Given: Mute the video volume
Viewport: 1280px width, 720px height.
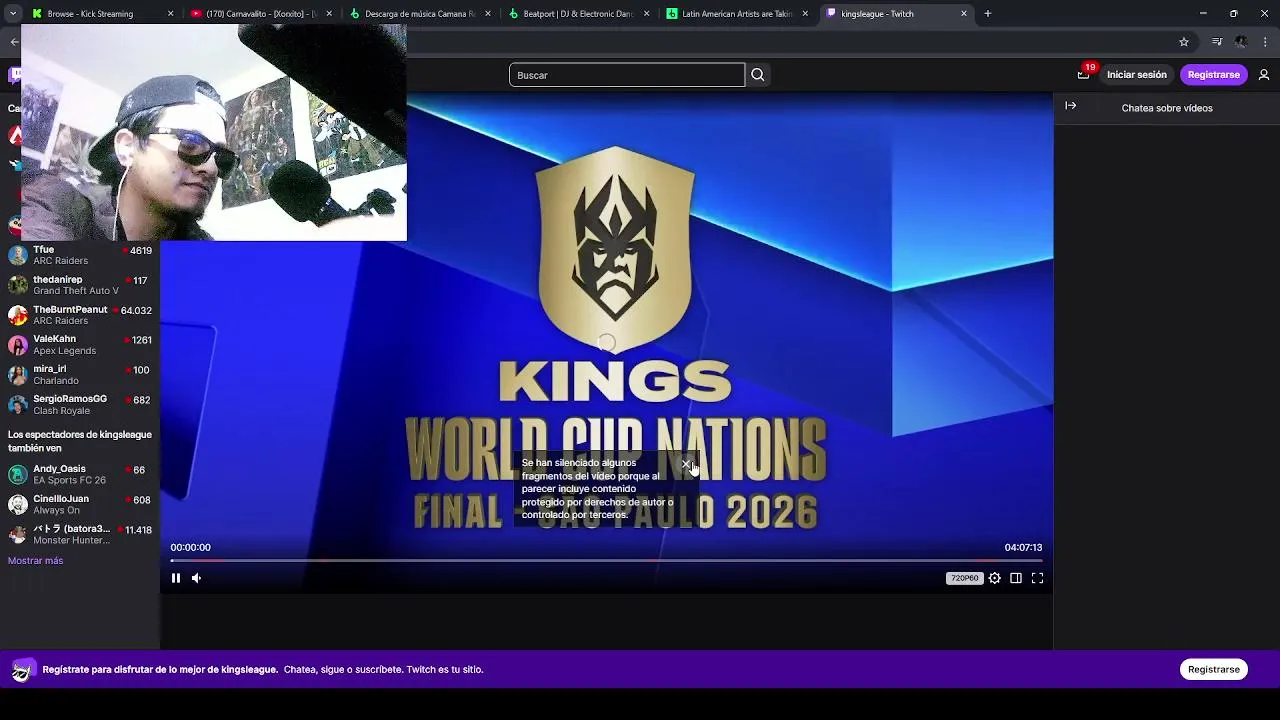Looking at the screenshot, I should [196, 578].
